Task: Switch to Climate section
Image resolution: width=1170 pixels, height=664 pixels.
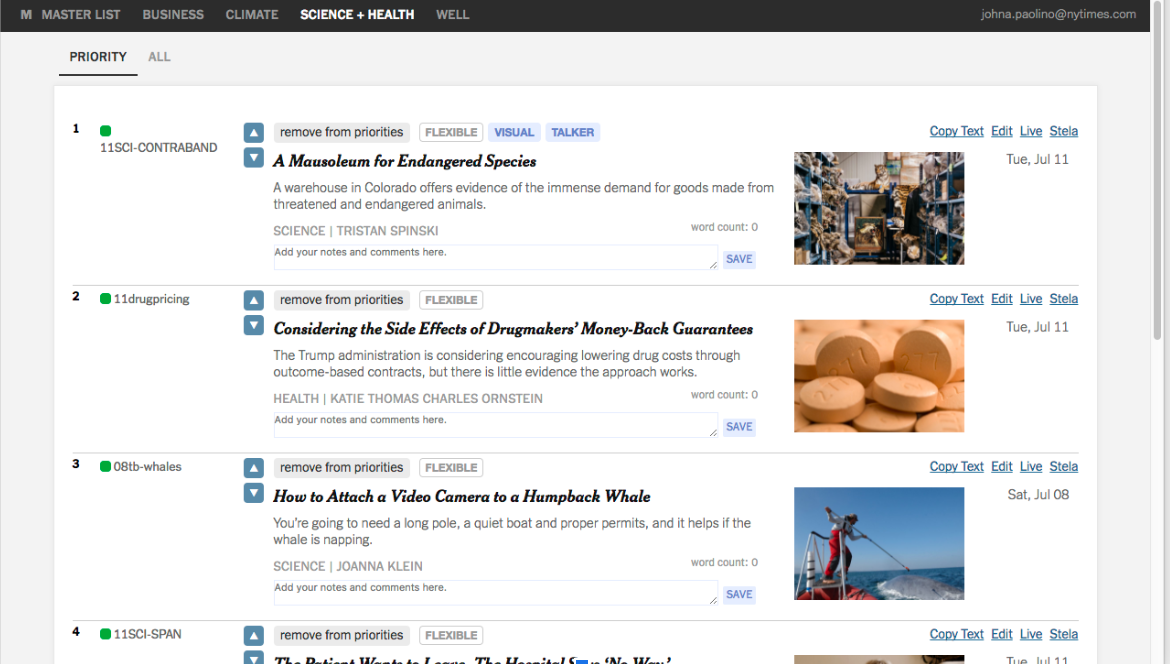Action: pyautogui.click(x=252, y=14)
